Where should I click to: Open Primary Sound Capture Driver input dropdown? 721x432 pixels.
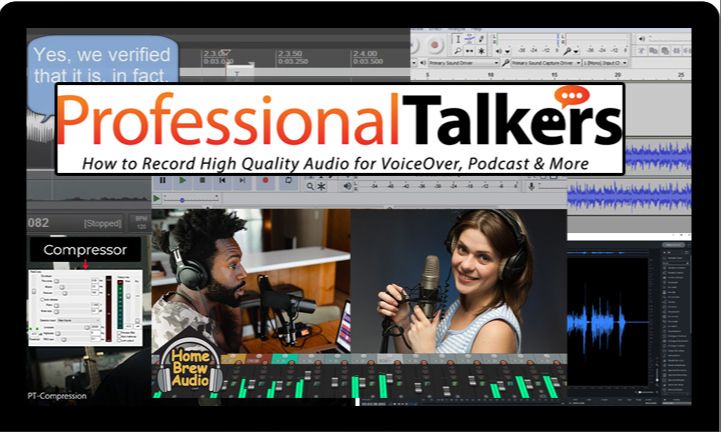tap(545, 63)
